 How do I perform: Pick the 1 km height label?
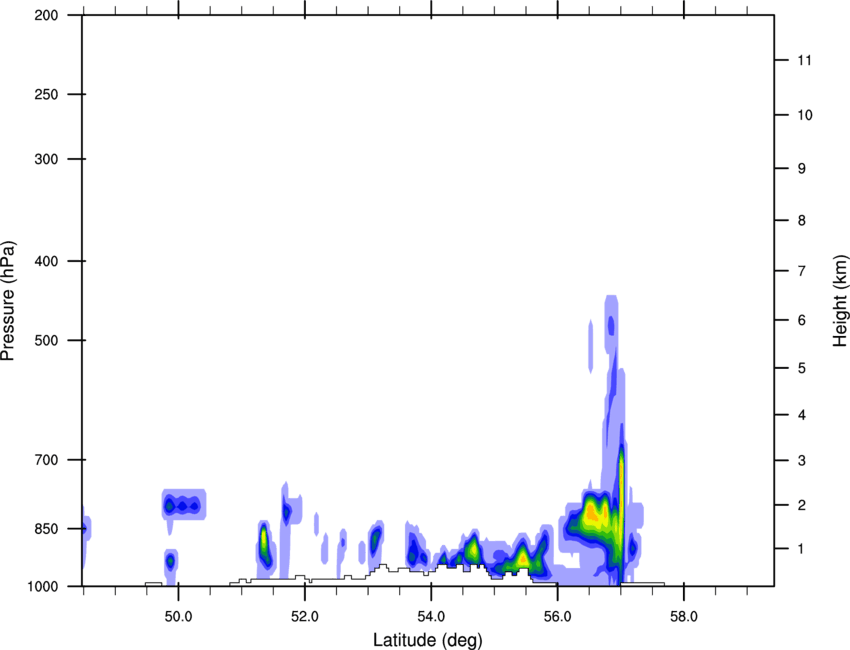(802, 549)
